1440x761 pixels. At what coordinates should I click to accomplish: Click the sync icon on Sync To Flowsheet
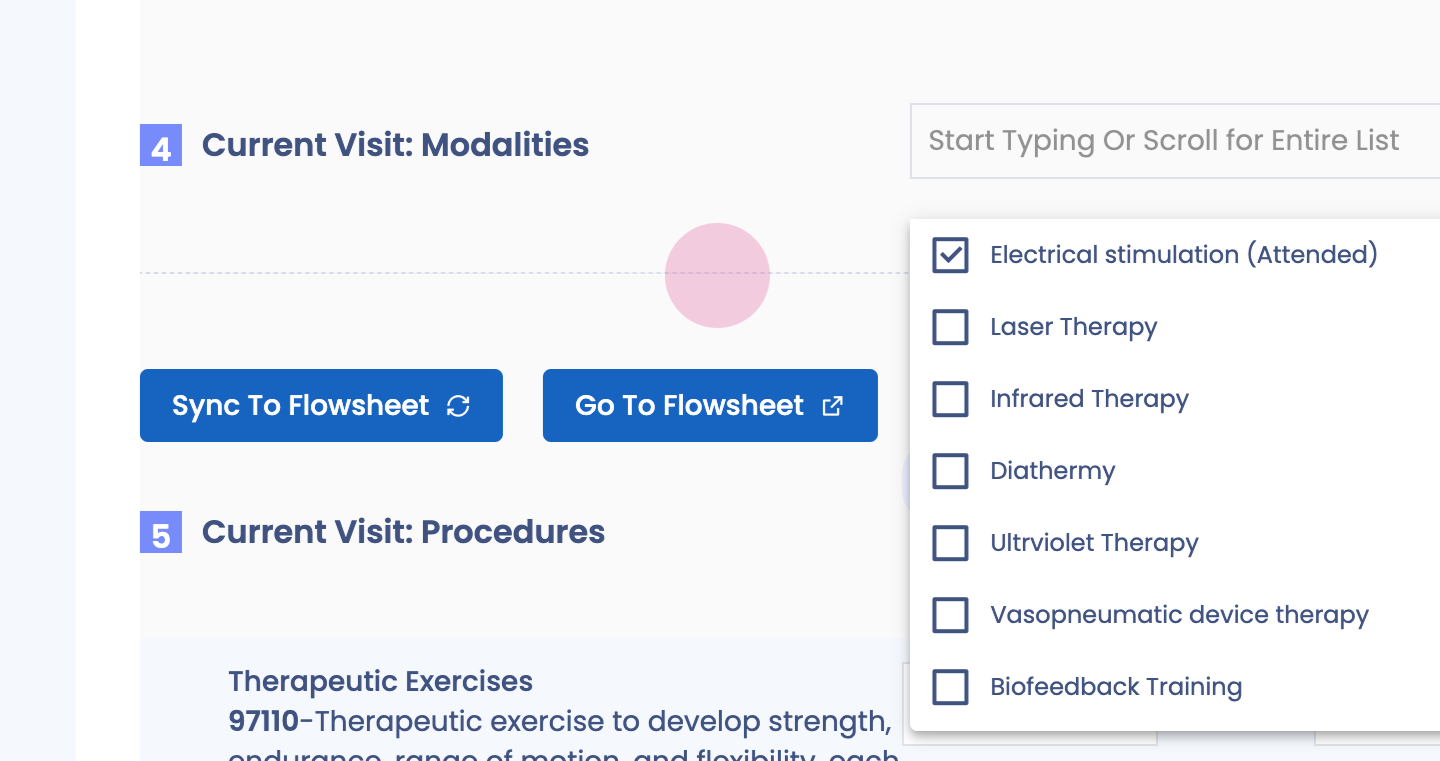458,406
